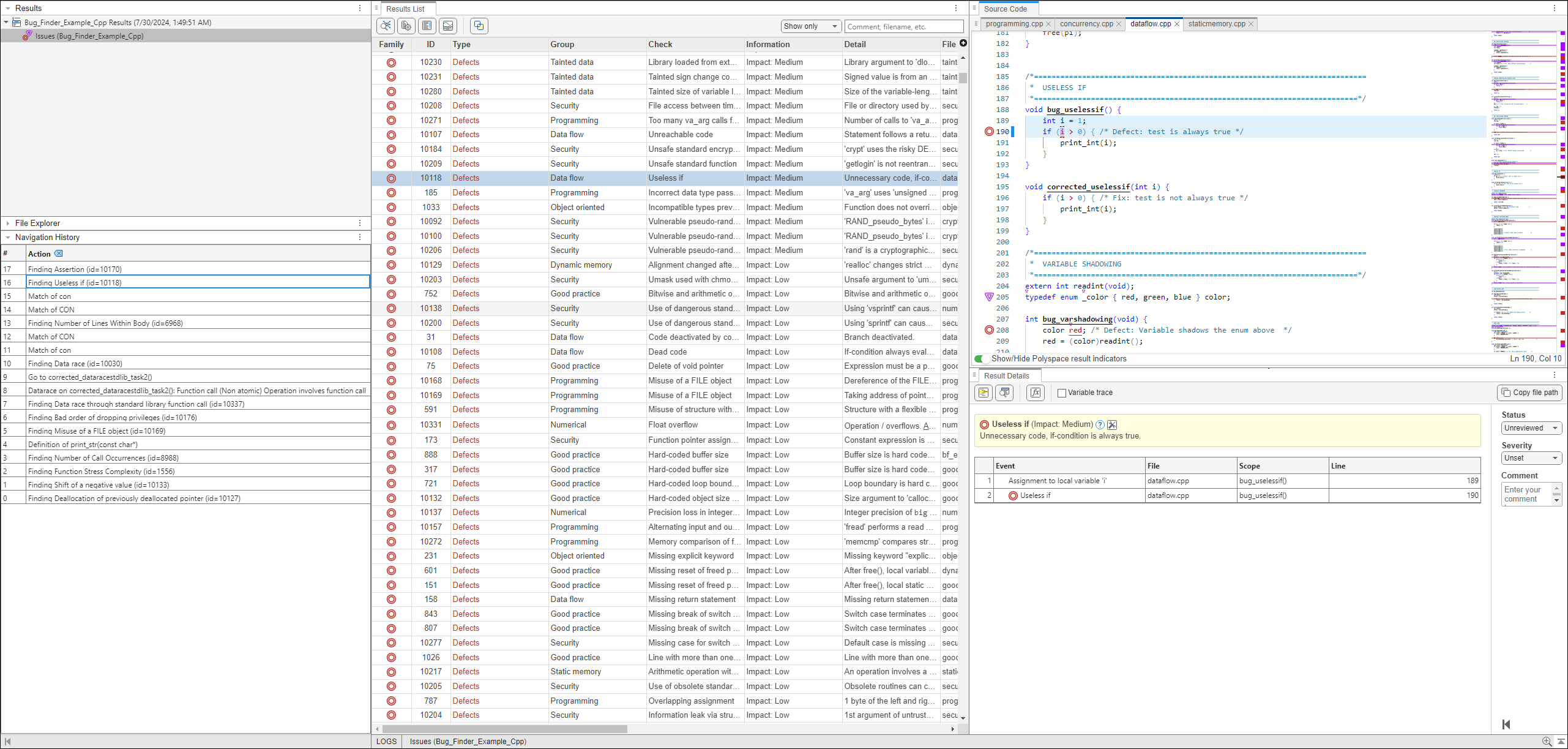
Task: Click the expand-up icon in bottom-right status bar
Action: tap(1561, 742)
